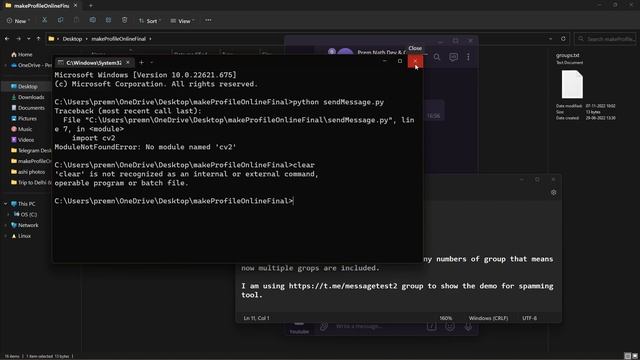Open Trip to Delhi folder in navigation pane
The height and width of the screenshot is (360, 640).
(x=31, y=182)
